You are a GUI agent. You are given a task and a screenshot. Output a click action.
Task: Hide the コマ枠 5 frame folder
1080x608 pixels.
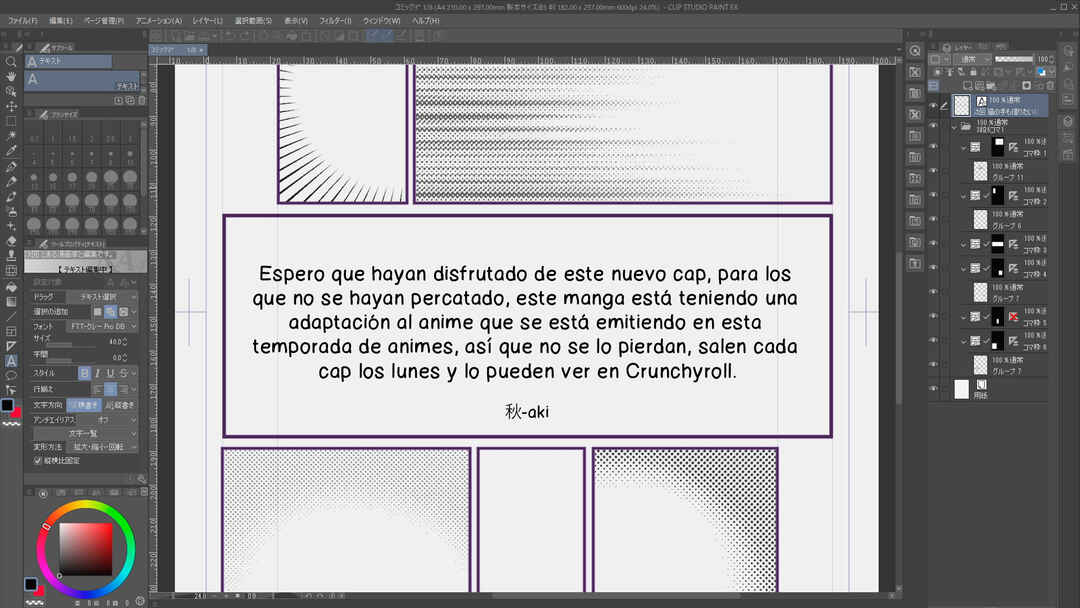point(933,316)
